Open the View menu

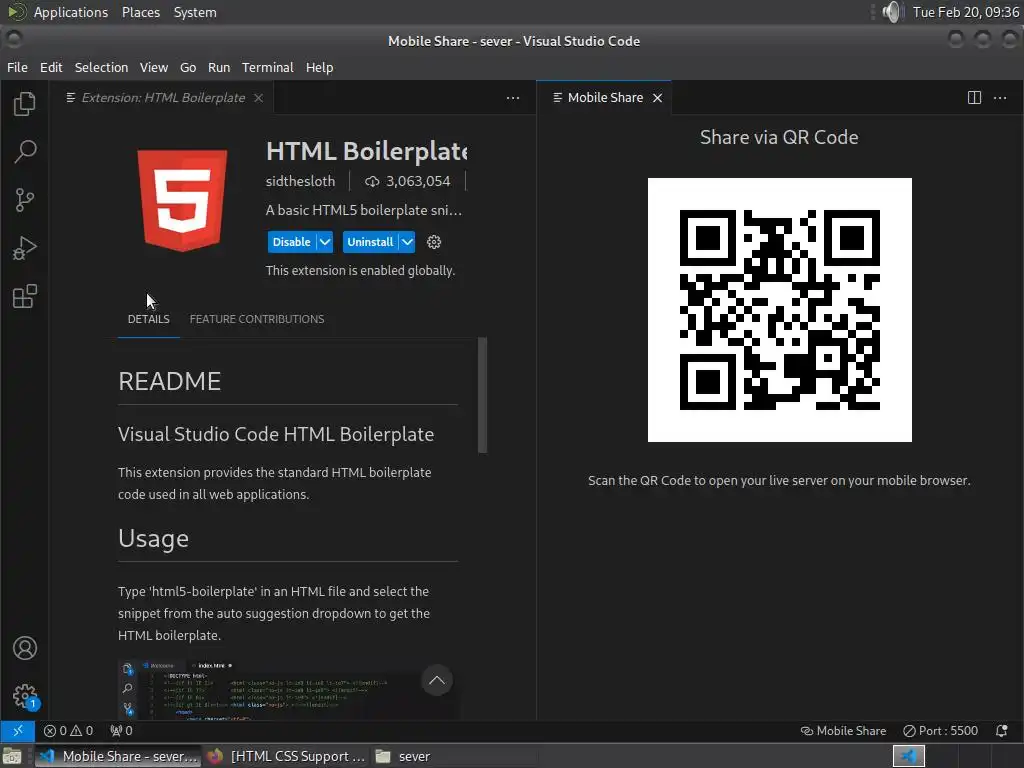pos(153,67)
